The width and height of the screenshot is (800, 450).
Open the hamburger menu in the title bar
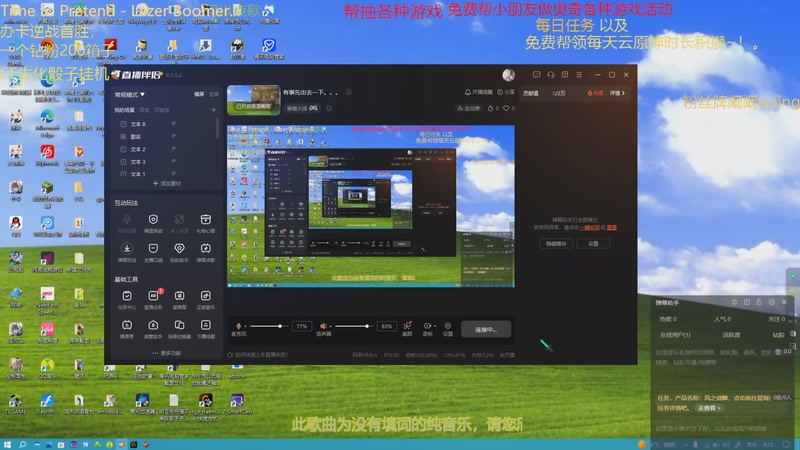click(x=579, y=74)
